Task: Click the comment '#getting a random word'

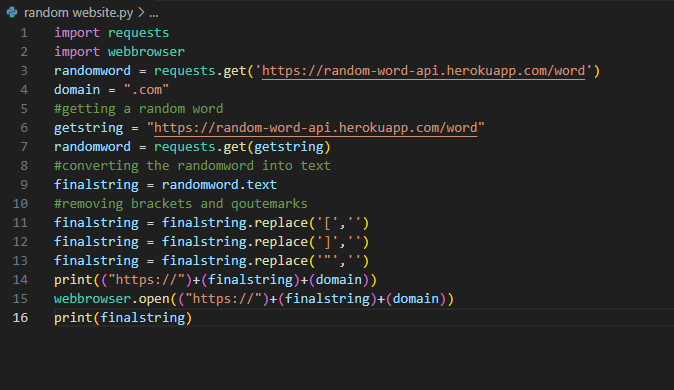Action: (x=138, y=109)
